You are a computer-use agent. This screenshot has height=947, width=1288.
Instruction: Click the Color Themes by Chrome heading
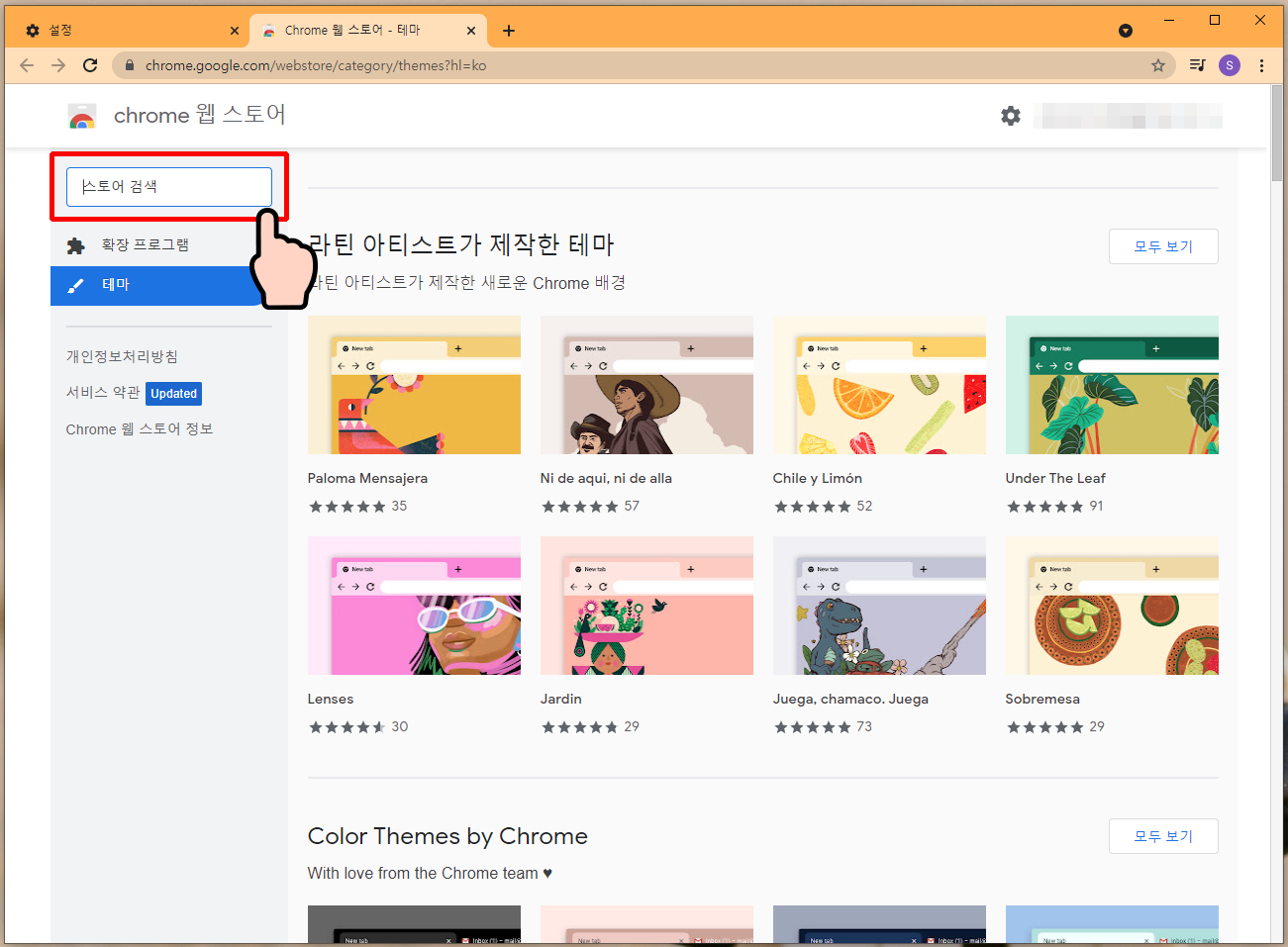[x=447, y=836]
